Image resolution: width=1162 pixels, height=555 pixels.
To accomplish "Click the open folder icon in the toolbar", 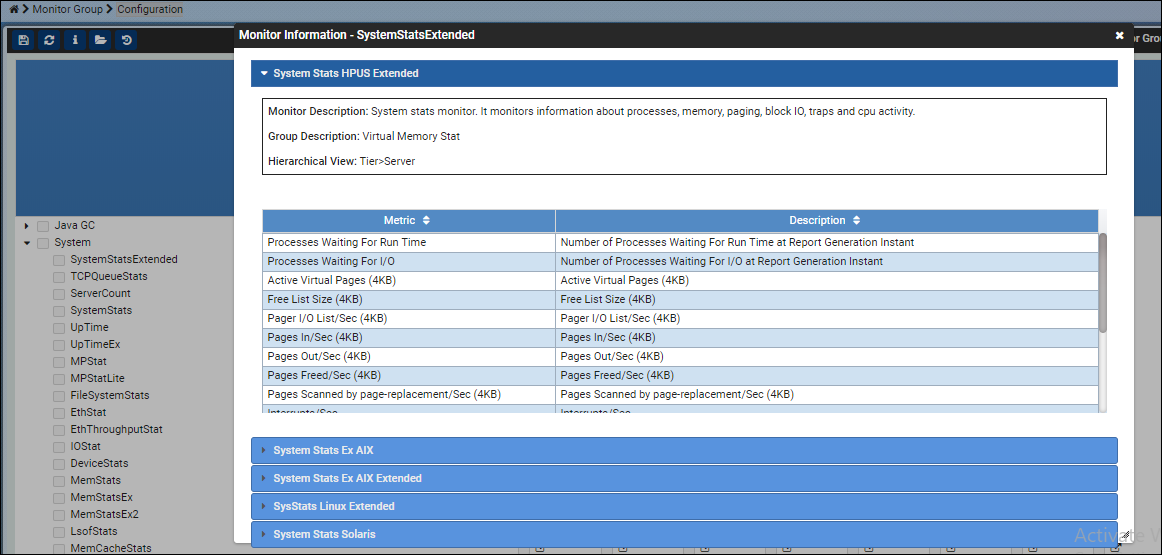I will pyautogui.click(x=100, y=40).
